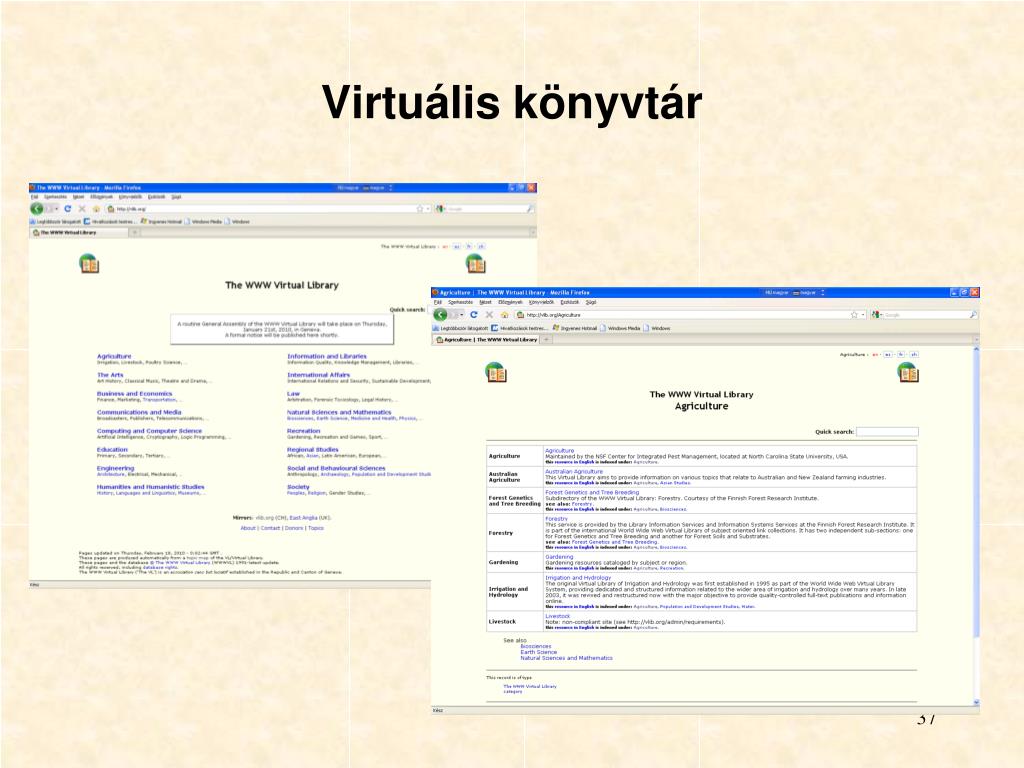Open Szerkesztés menu in the Agriculture window

(x=460, y=302)
